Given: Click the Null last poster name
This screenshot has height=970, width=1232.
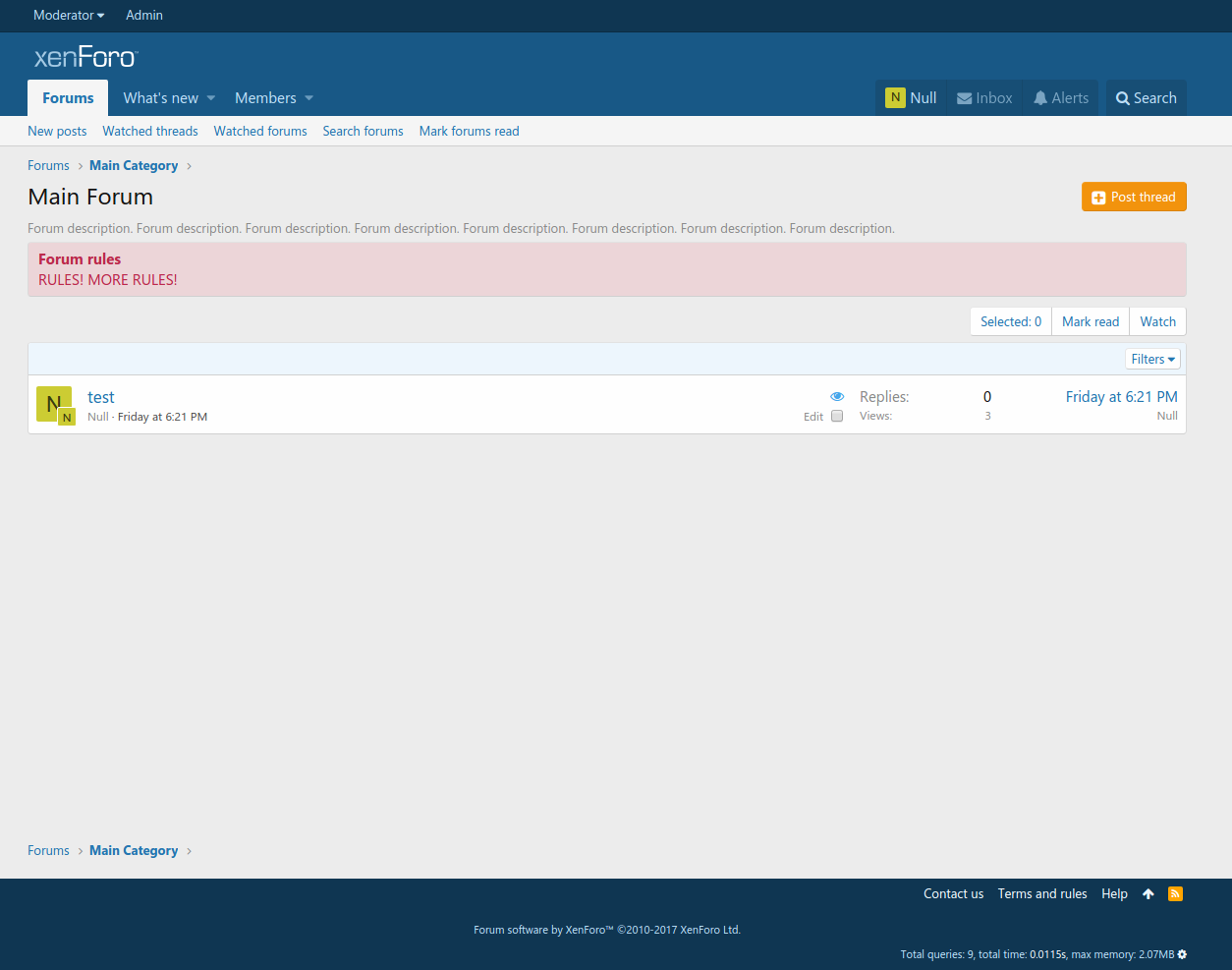Looking at the screenshot, I should pyautogui.click(x=1167, y=416).
